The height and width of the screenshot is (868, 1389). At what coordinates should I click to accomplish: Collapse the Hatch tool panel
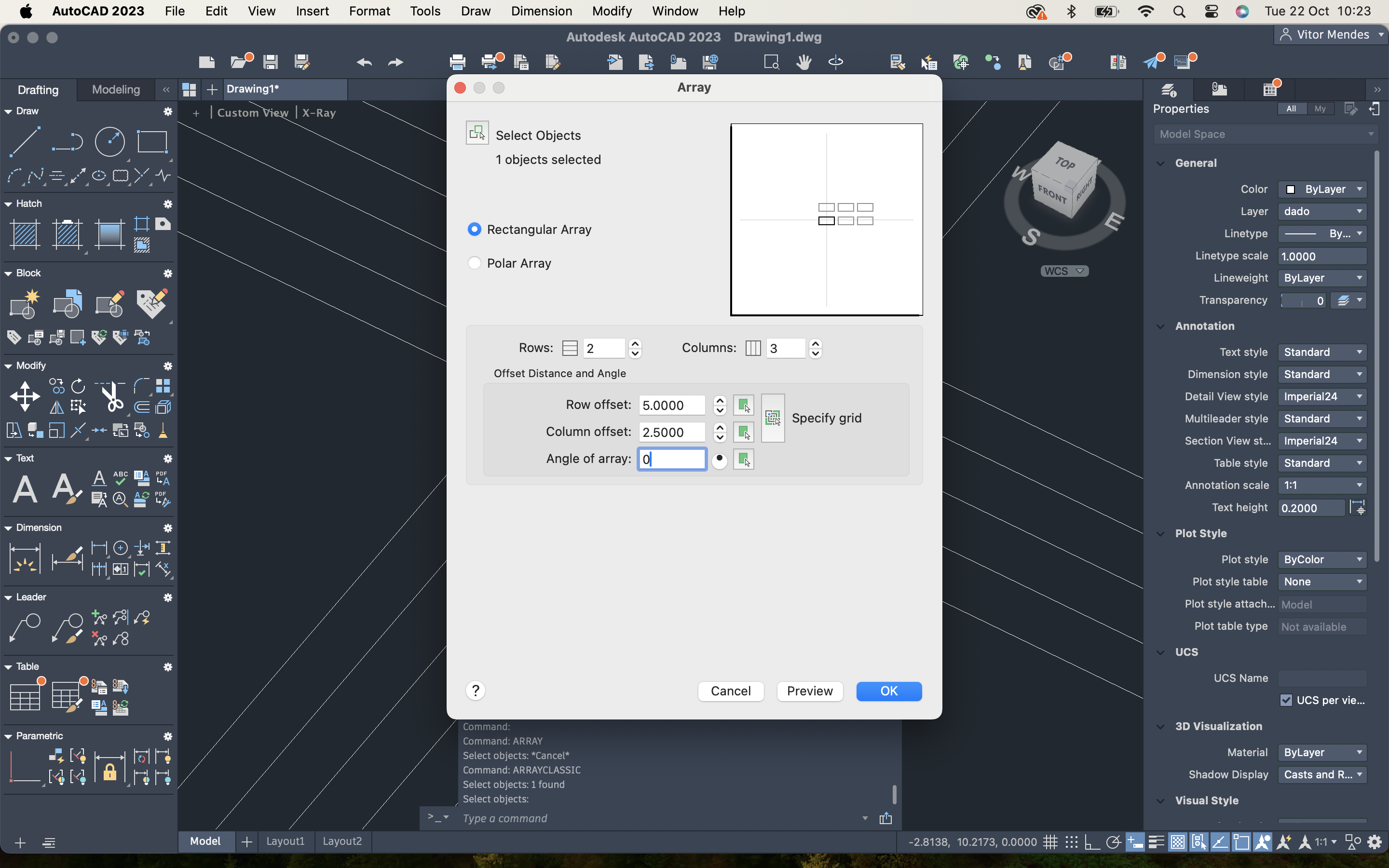pyautogui.click(x=8, y=204)
